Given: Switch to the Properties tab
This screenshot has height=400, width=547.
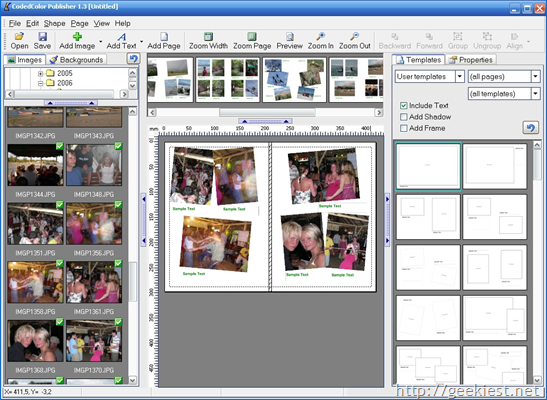Looking at the screenshot, I should 471,60.
